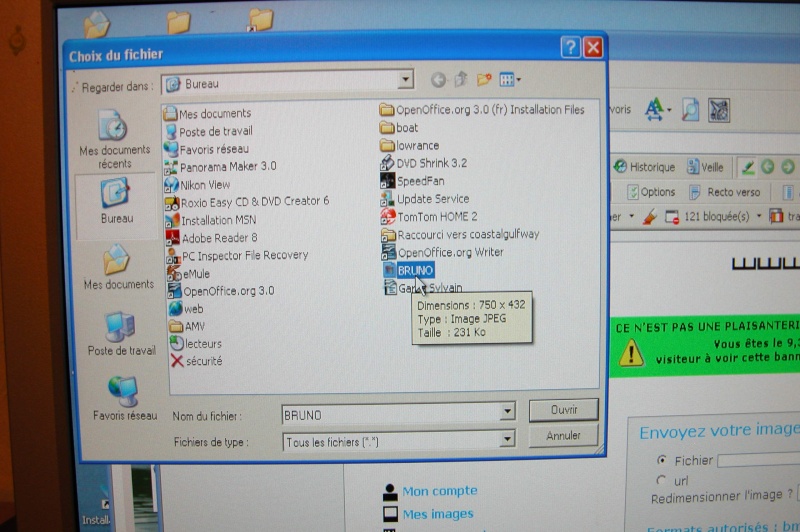Image resolution: width=800 pixels, height=532 pixels.
Task: Select the Fichier radio button in browser
Action: 661,460
